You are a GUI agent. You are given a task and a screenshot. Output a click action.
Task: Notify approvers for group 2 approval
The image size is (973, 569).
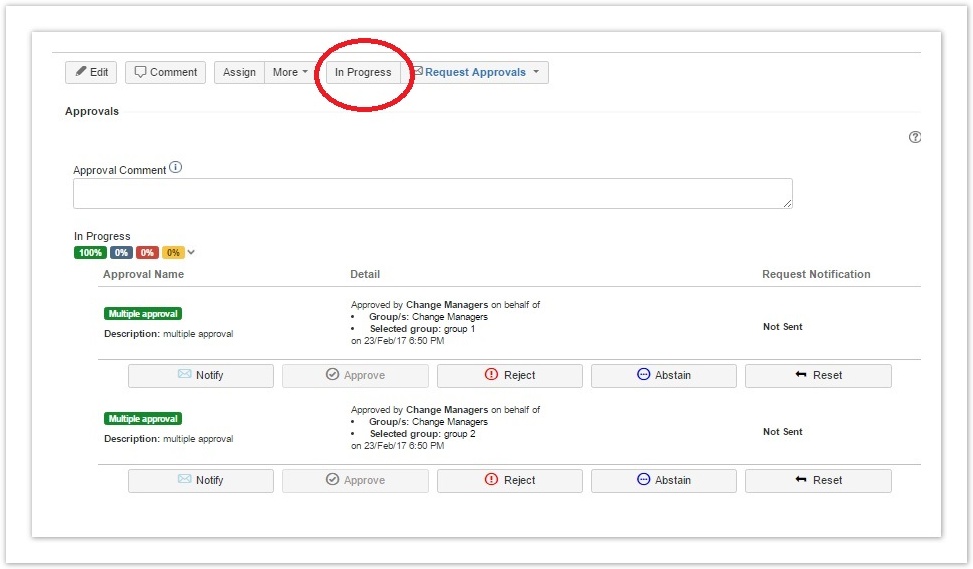[201, 480]
